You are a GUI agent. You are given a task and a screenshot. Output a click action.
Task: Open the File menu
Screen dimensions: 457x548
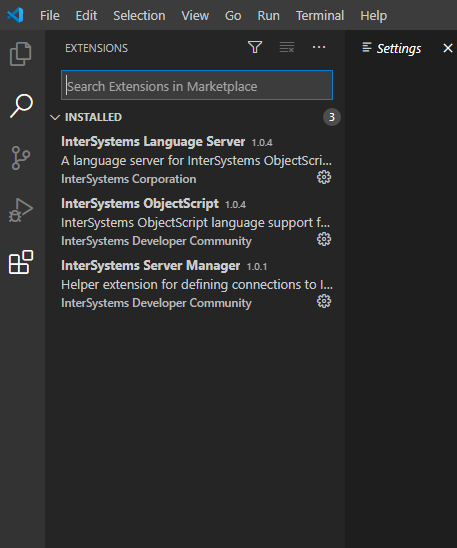[x=50, y=16]
